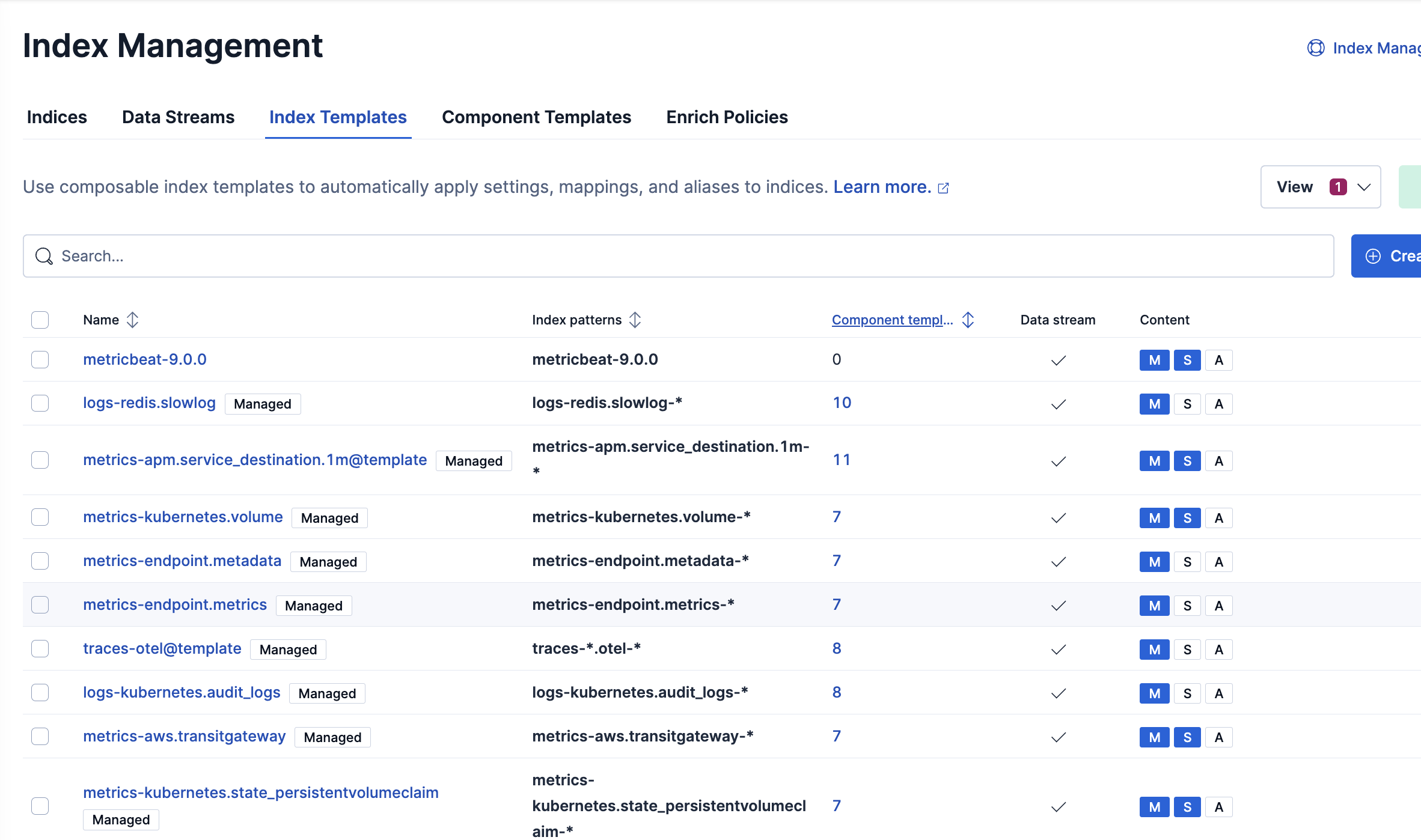
Task: Select the traces-otel@template row checkbox
Action: pos(40,649)
